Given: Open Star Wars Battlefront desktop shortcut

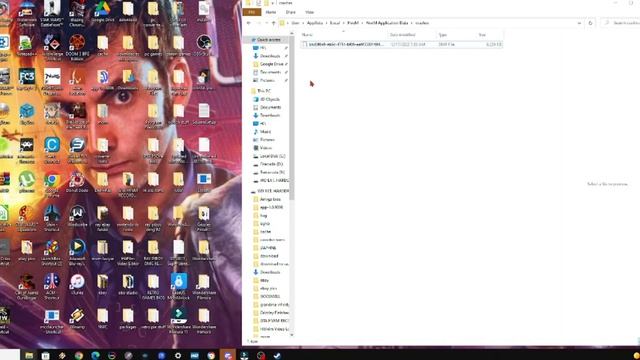Looking at the screenshot, I should coord(52,13).
